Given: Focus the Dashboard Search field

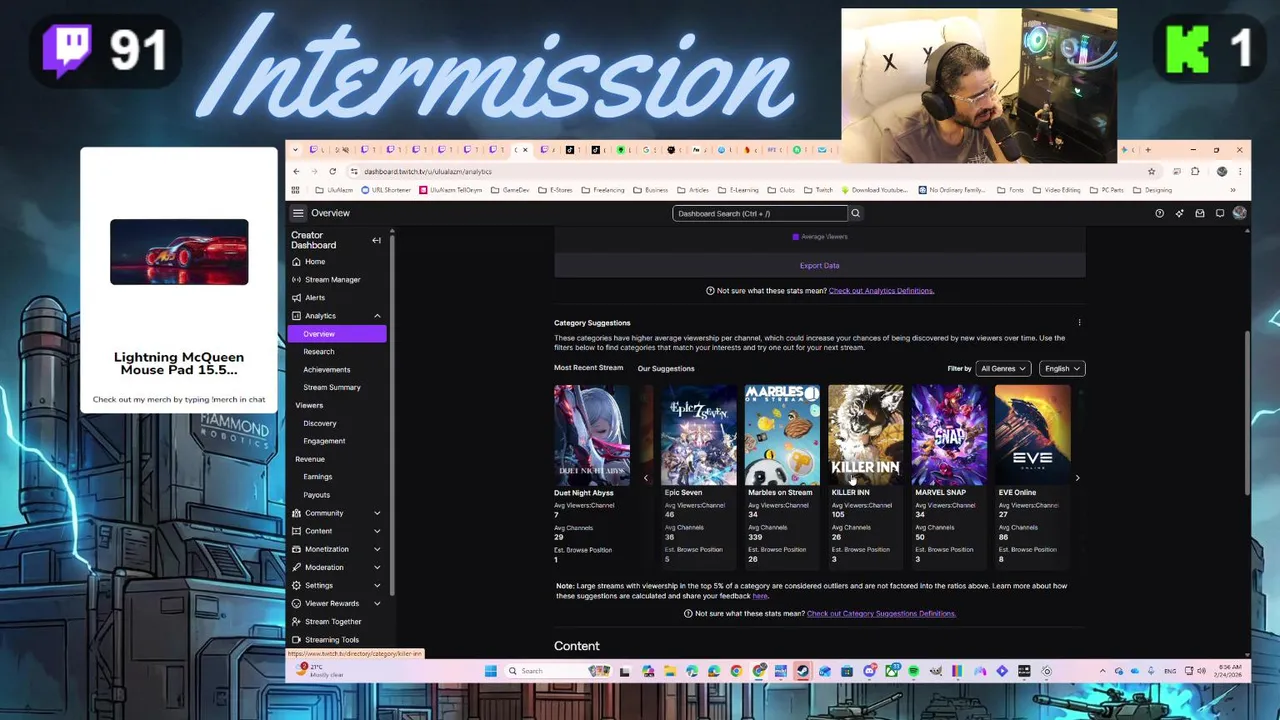Looking at the screenshot, I should coord(760,213).
